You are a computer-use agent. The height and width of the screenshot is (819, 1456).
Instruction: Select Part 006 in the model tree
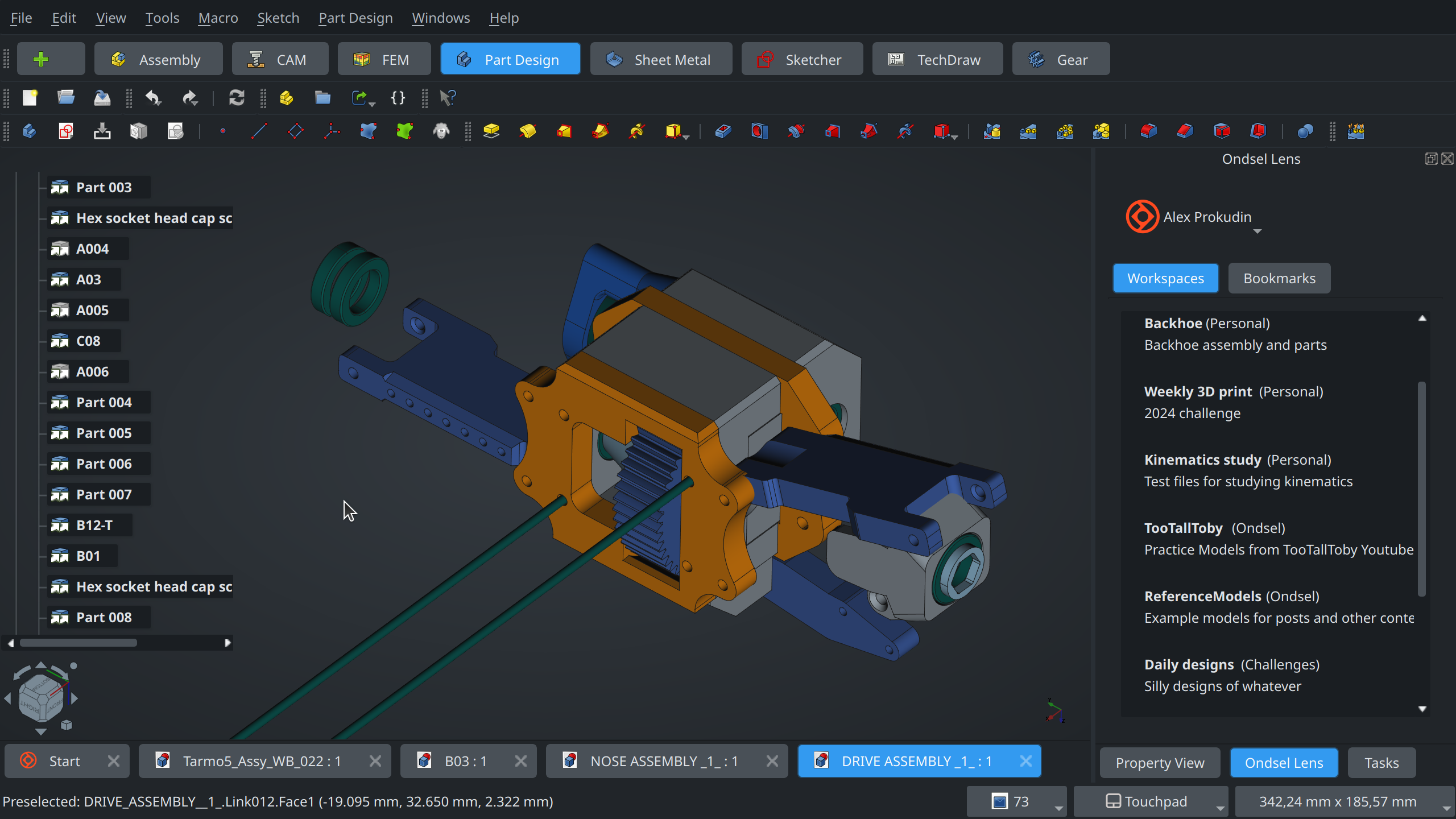pos(99,464)
